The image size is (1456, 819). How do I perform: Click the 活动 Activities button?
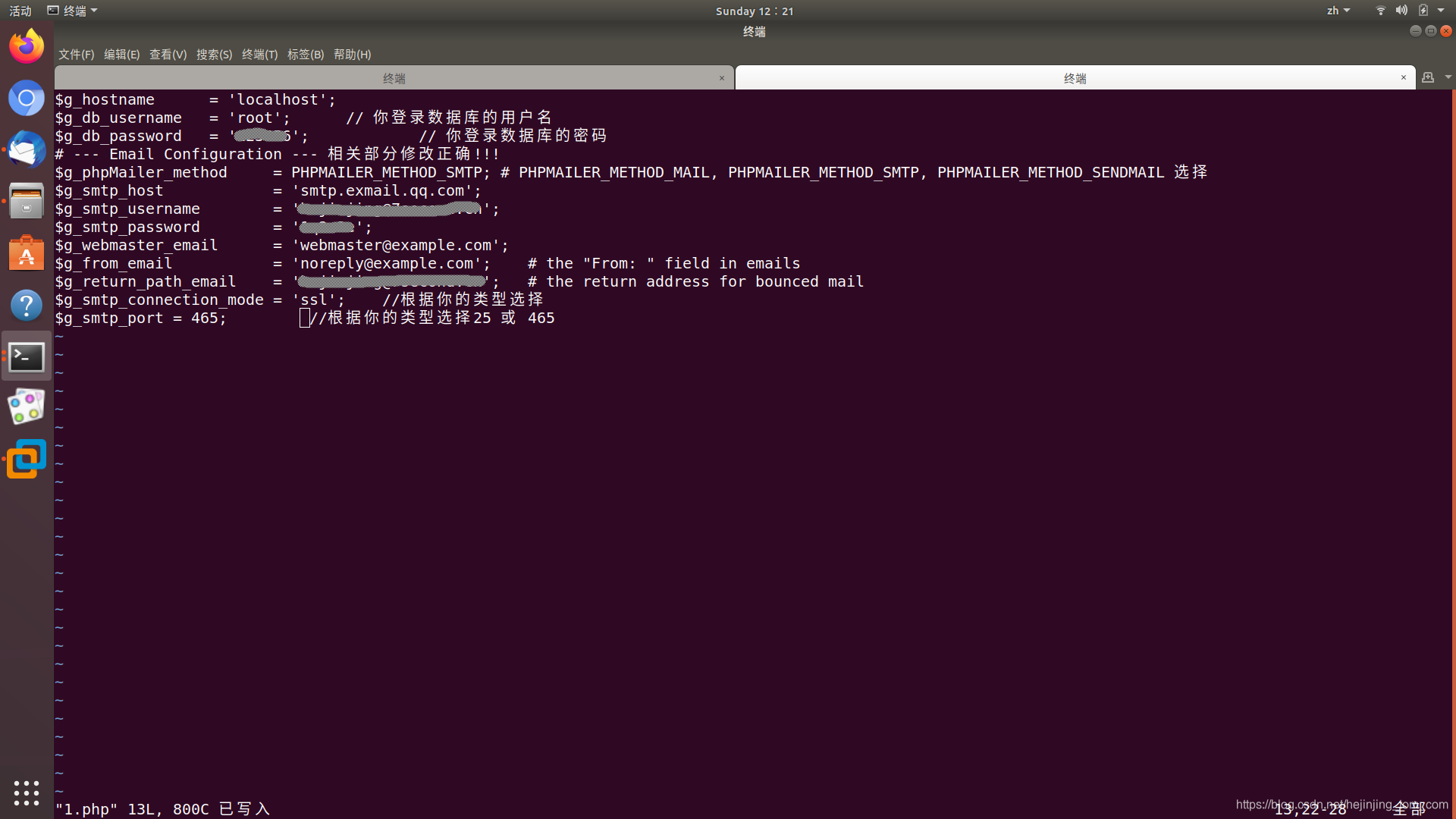[x=20, y=11]
